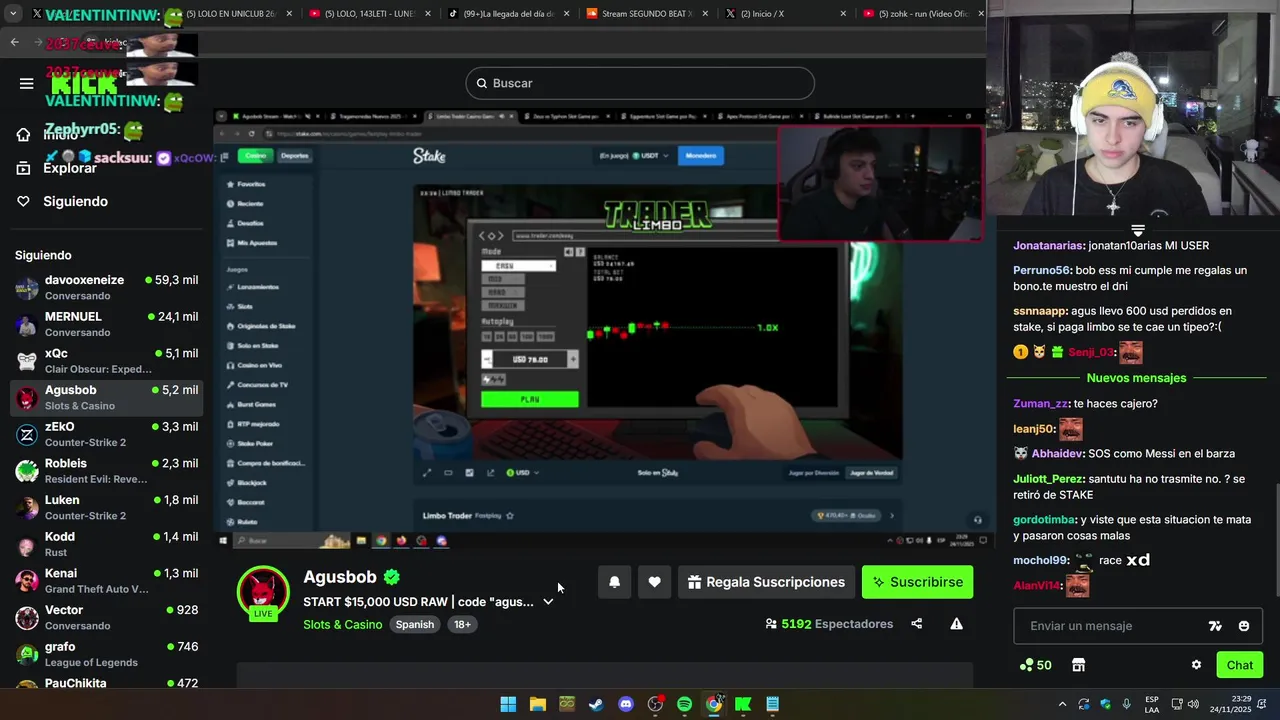Screen dimensions: 1280x720
Task: Open chat settings gear icon
Action: point(1196,665)
